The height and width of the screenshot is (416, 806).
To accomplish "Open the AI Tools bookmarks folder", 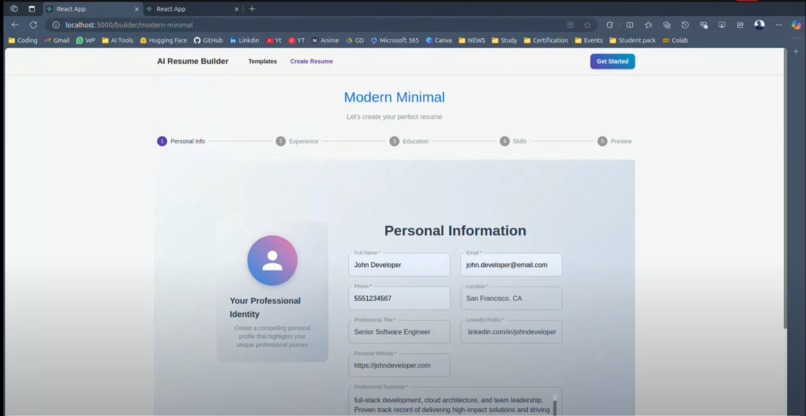I will 117,40.
